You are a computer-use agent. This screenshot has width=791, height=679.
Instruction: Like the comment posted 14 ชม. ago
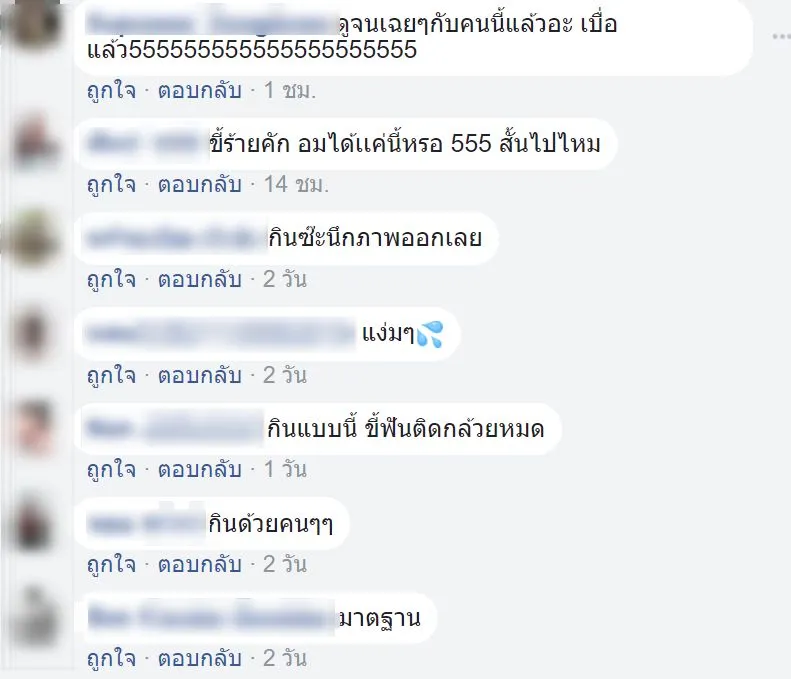pos(111,184)
